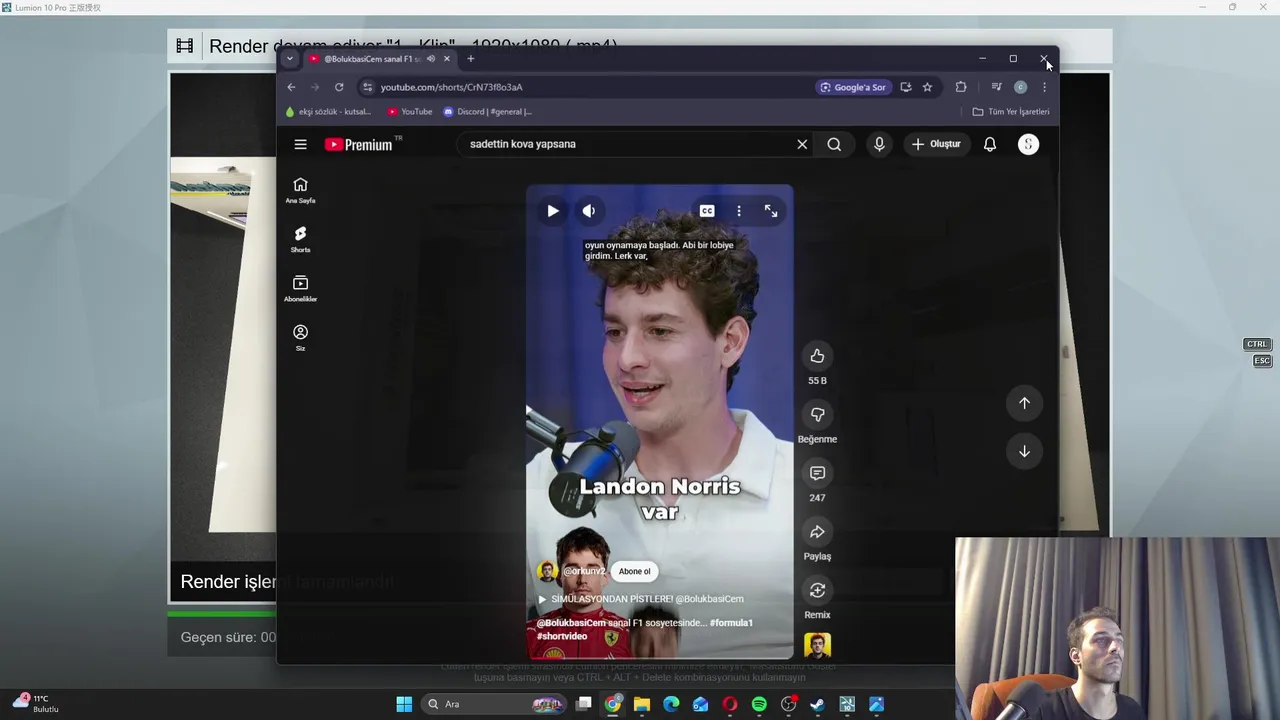The width and height of the screenshot is (1280, 720).
Task: Go to the previous short arrow
Action: [x=1024, y=403]
